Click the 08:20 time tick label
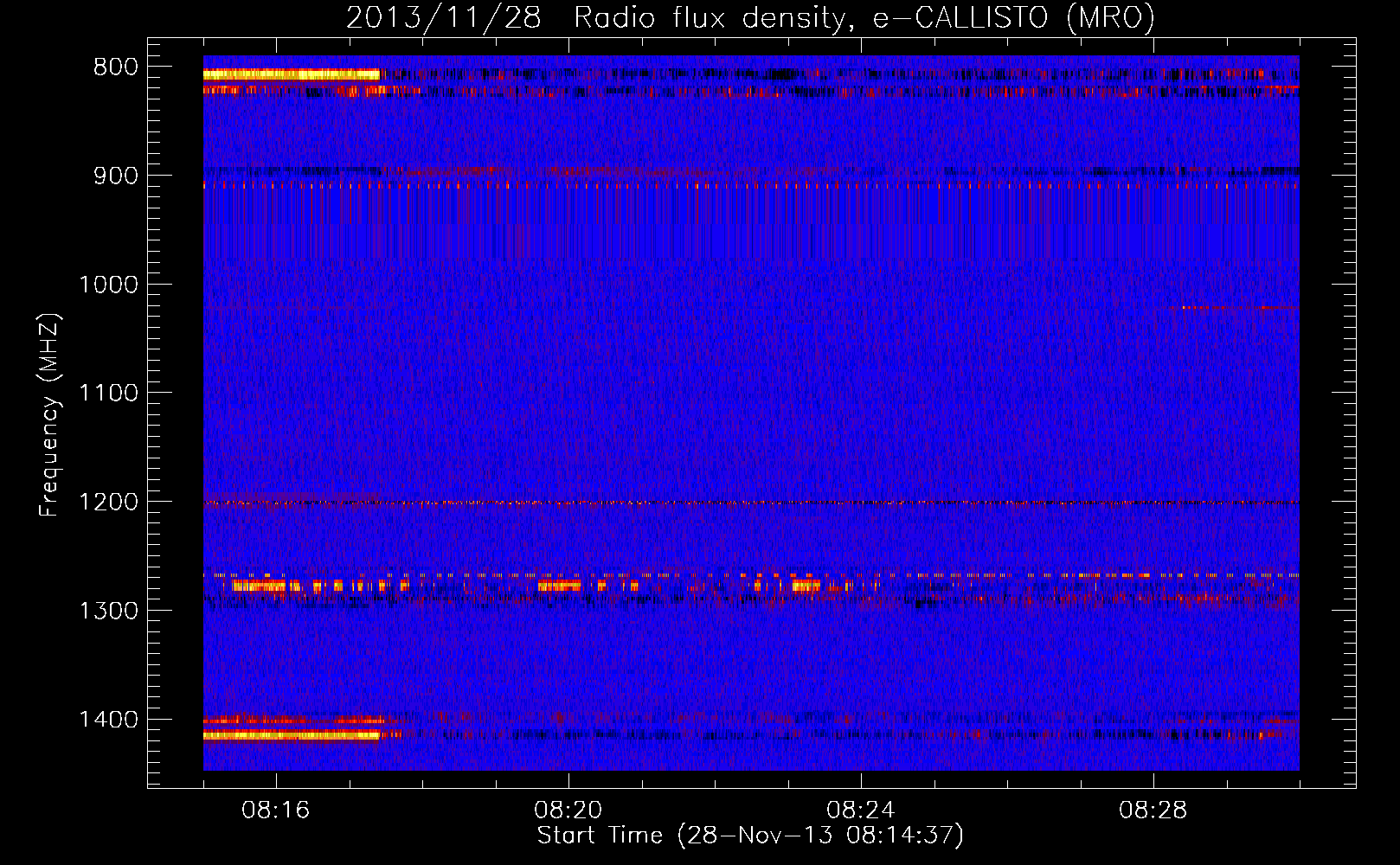Screen dimensions: 1400x865 coord(568,811)
